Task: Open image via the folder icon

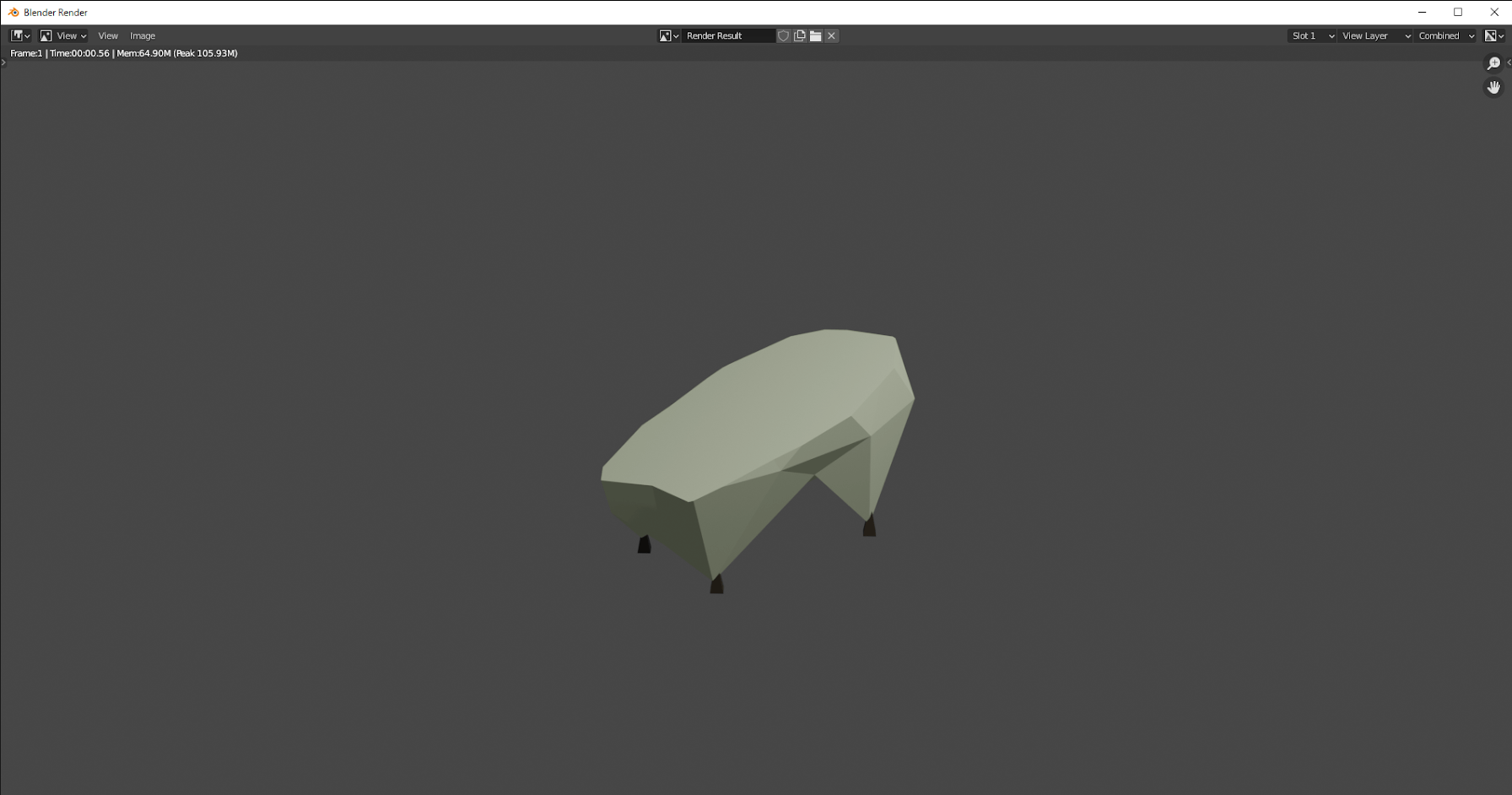Action: [x=815, y=35]
